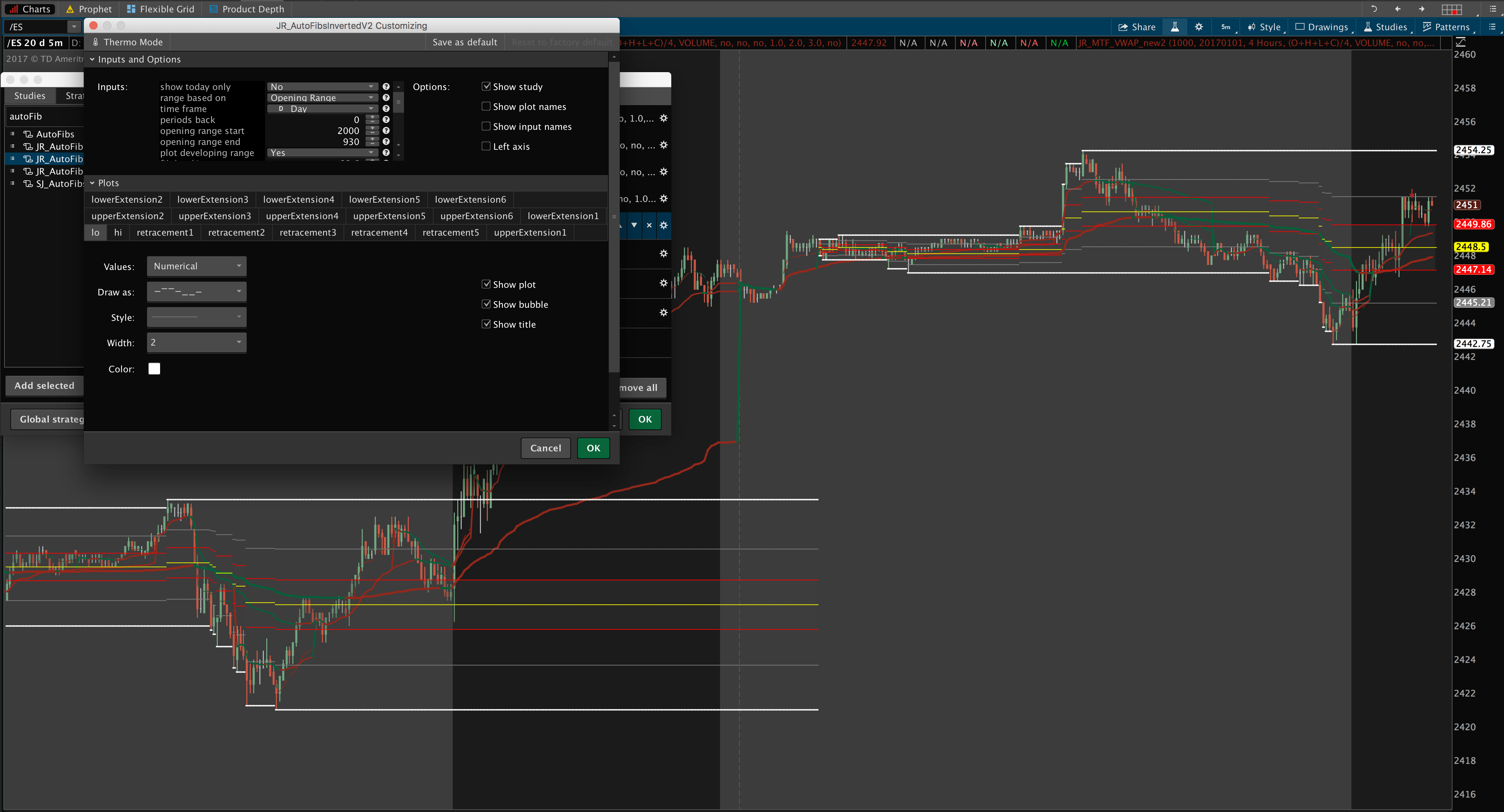Click the autoFib study search field
This screenshot has width=1504, height=812.
click(44, 116)
